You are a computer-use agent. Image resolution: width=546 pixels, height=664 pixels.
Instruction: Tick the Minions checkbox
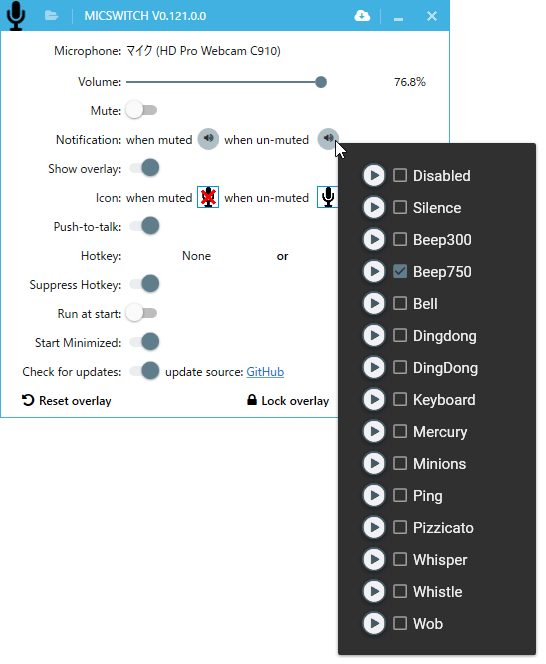click(x=400, y=463)
